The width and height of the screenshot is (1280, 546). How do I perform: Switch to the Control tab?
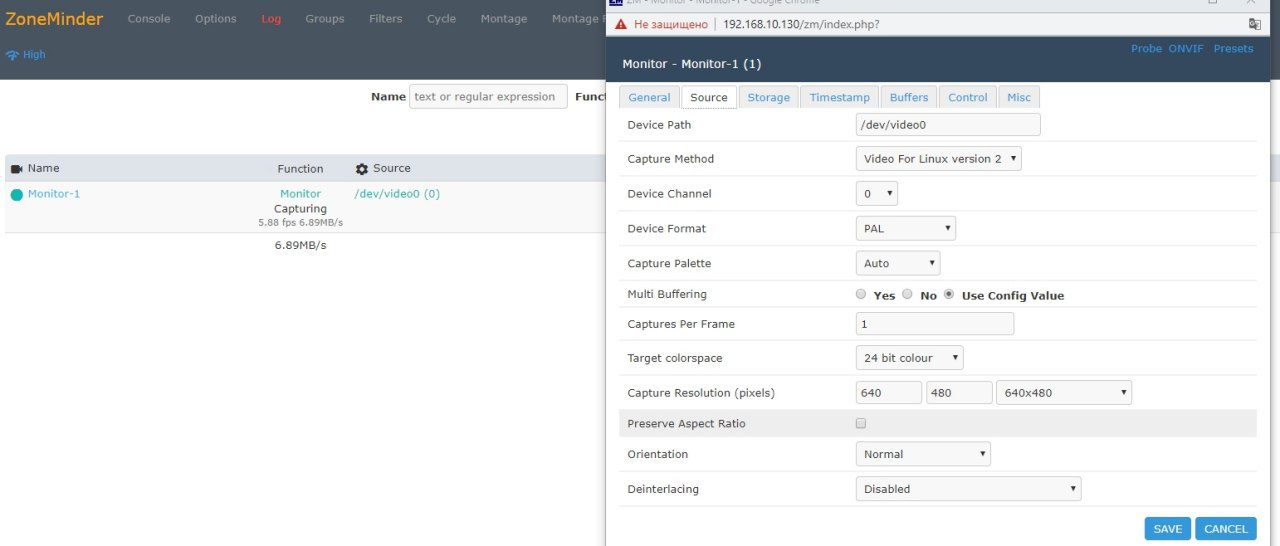(968, 97)
